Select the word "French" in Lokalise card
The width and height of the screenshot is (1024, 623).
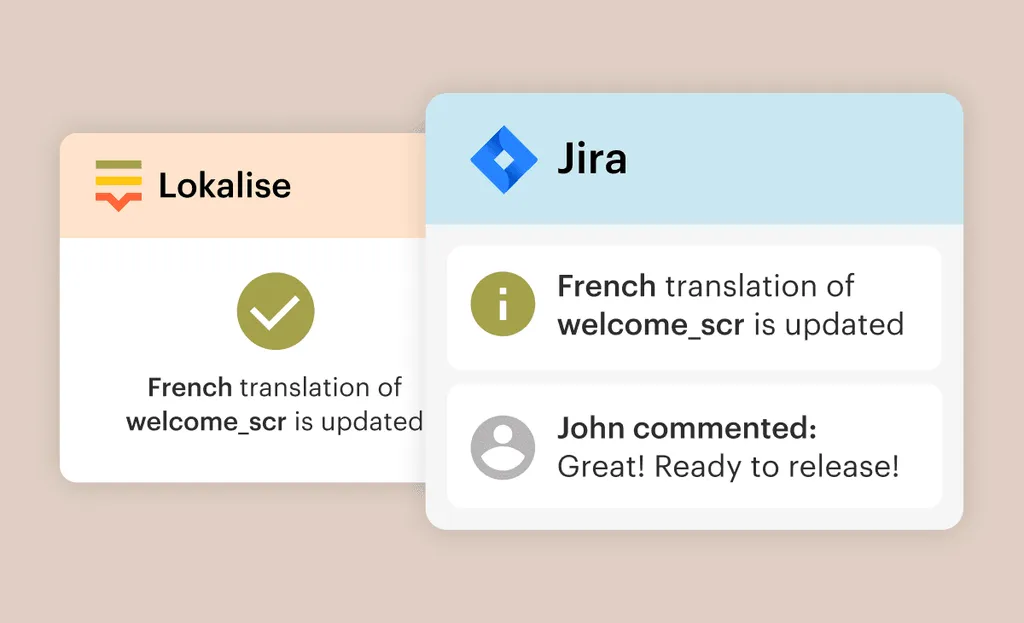(x=190, y=387)
